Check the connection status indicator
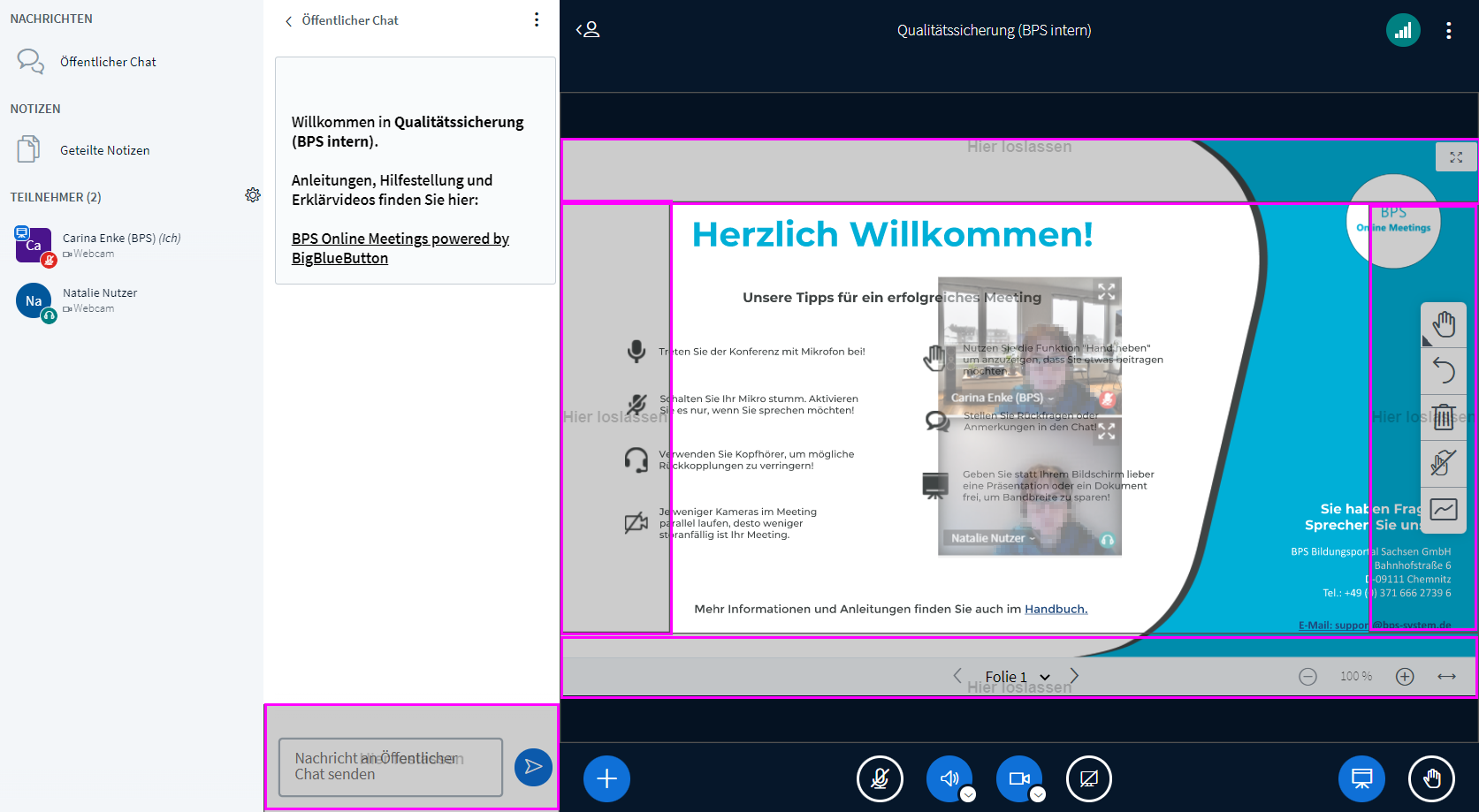This screenshot has width=1479, height=812. [x=1402, y=29]
